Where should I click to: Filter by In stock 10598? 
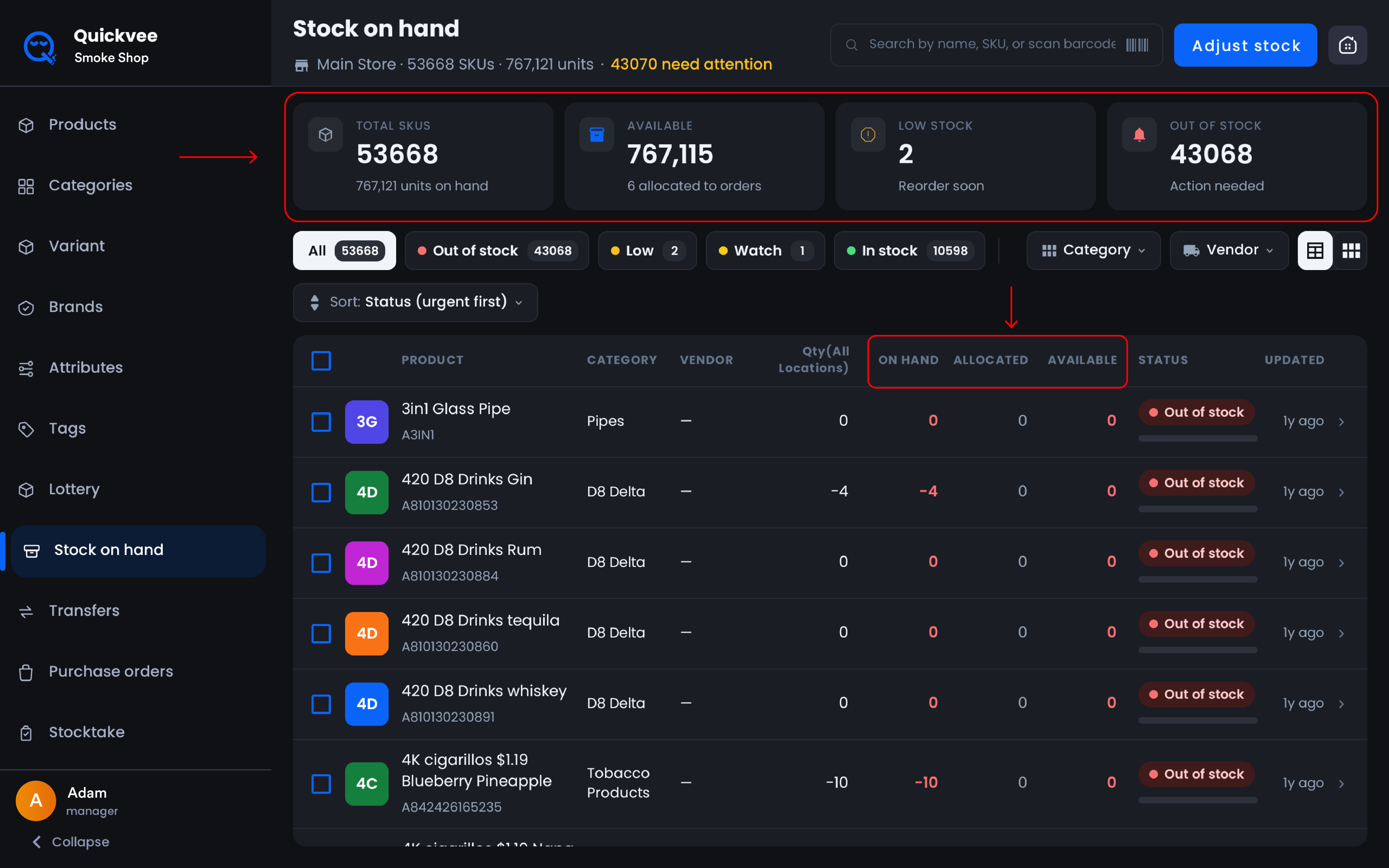click(x=909, y=250)
